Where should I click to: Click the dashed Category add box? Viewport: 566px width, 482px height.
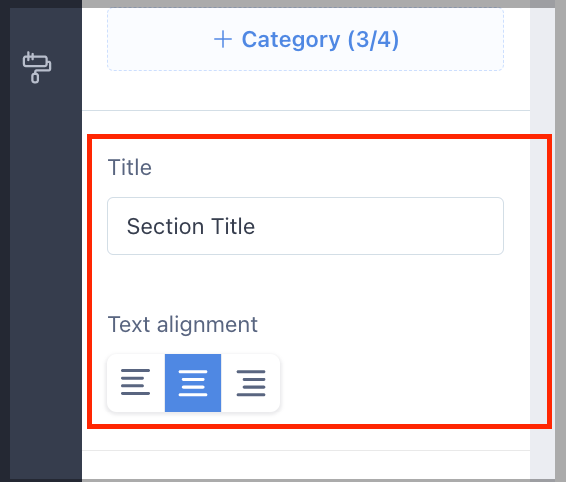point(305,39)
